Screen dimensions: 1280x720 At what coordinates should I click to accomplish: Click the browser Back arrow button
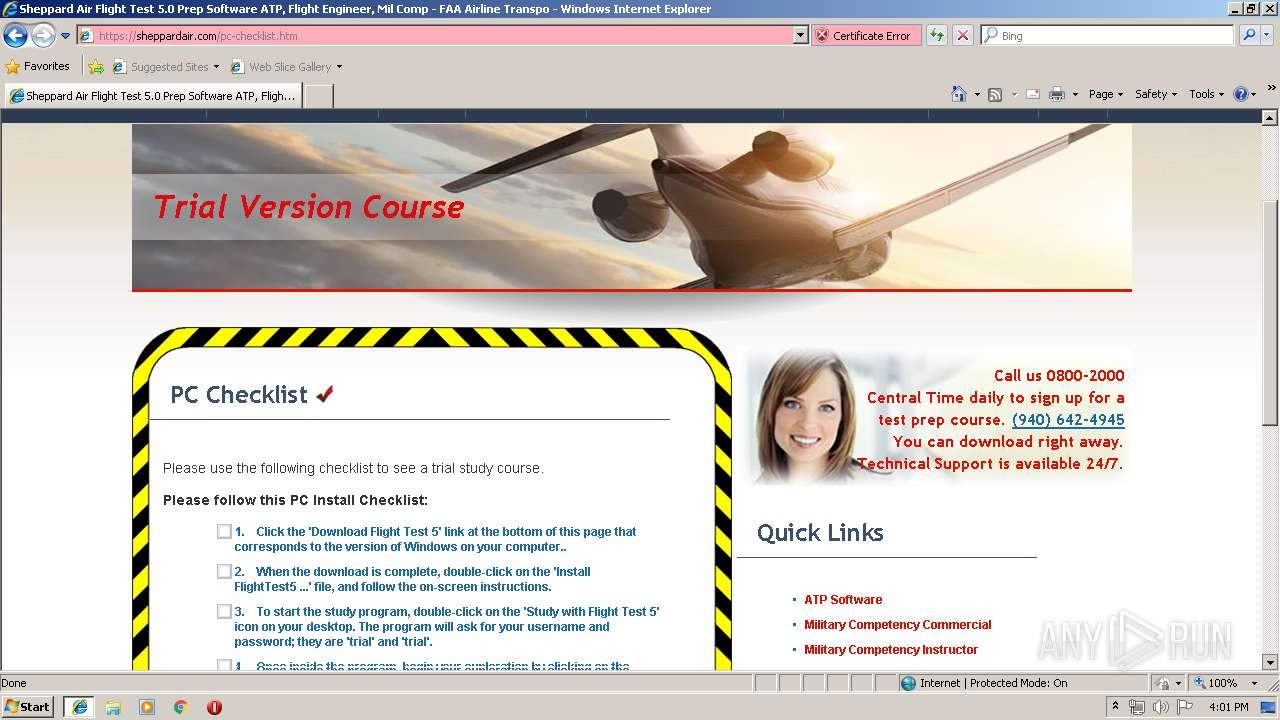coord(16,36)
